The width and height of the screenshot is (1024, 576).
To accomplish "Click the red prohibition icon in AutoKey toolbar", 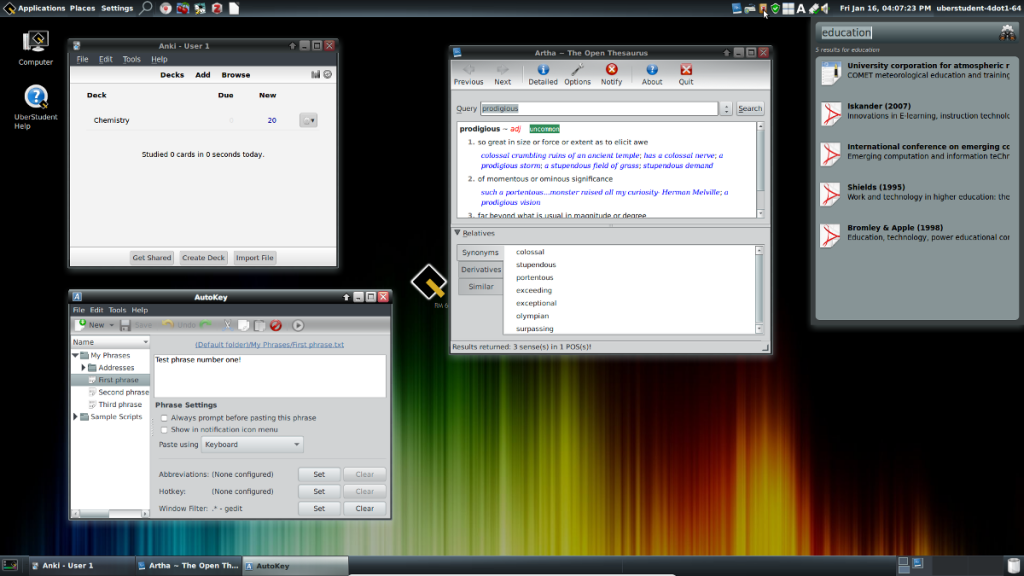I will pos(275,325).
